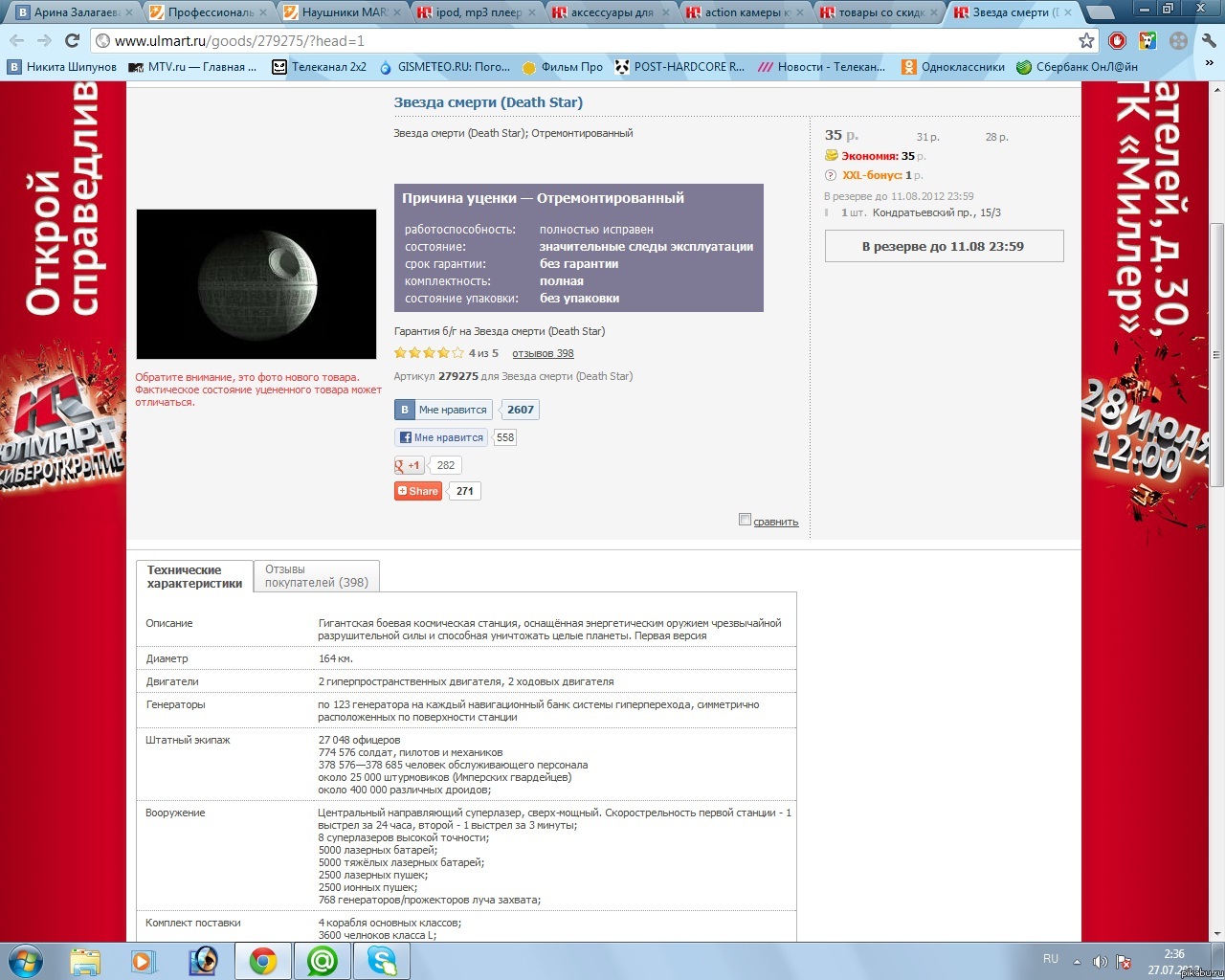Open the 'отзывов 398' reviews link
Image resolution: width=1225 pixels, height=980 pixels.
[543, 353]
